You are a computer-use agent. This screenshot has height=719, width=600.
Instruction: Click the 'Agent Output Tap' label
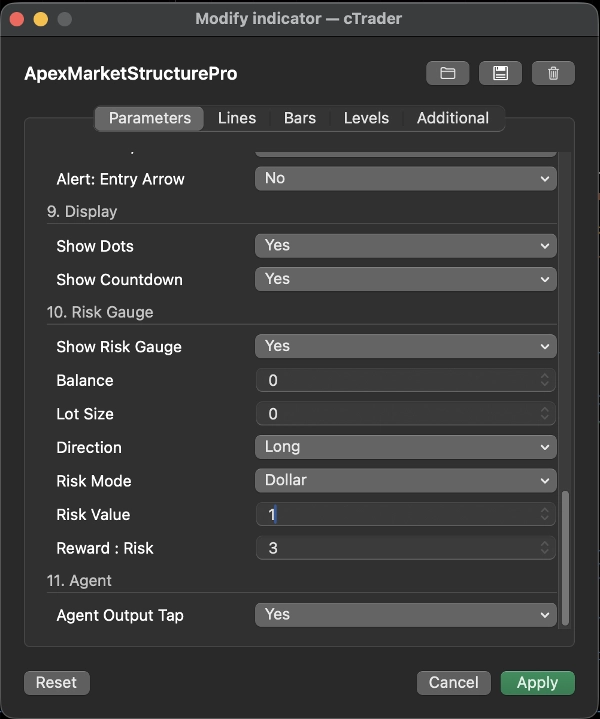[x=120, y=615]
